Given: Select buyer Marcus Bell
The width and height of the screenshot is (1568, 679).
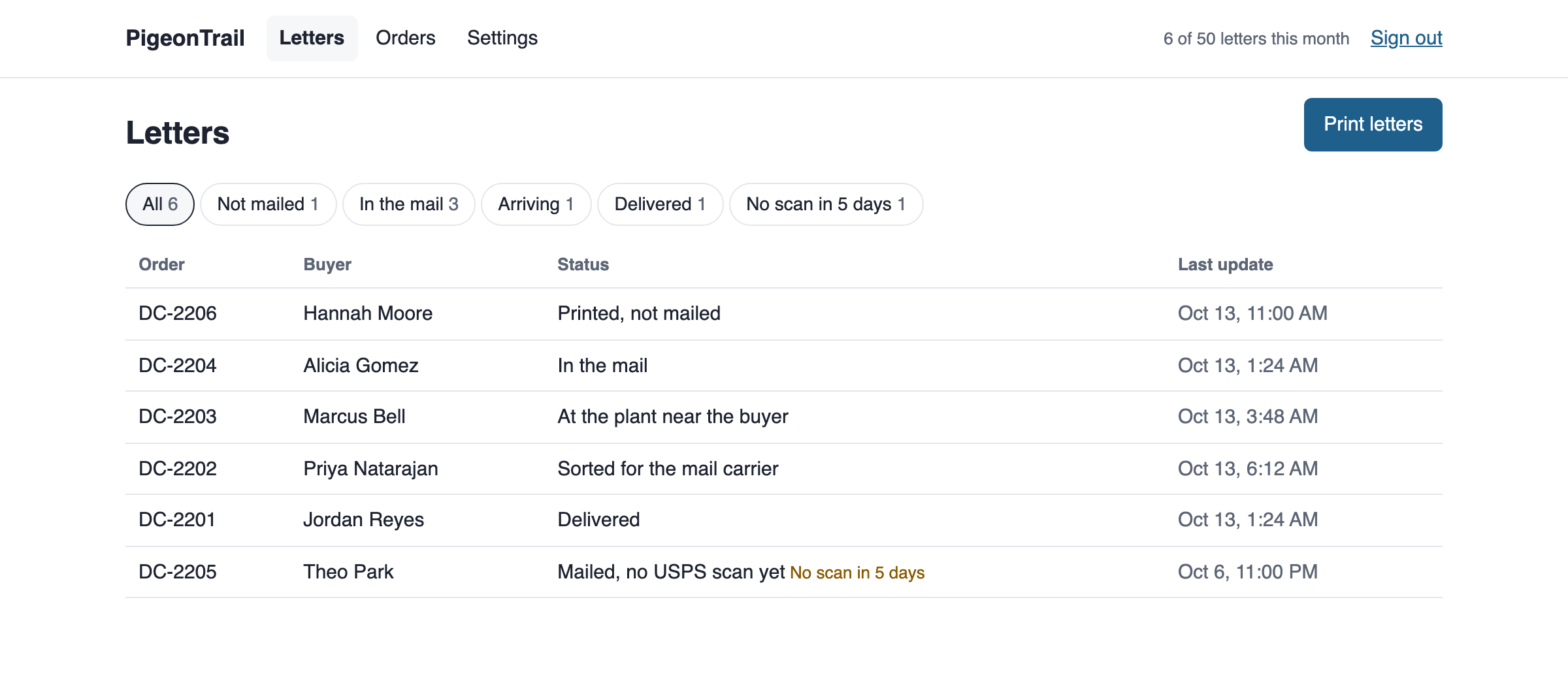Looking at the screenshot, I should click(354, 417).
